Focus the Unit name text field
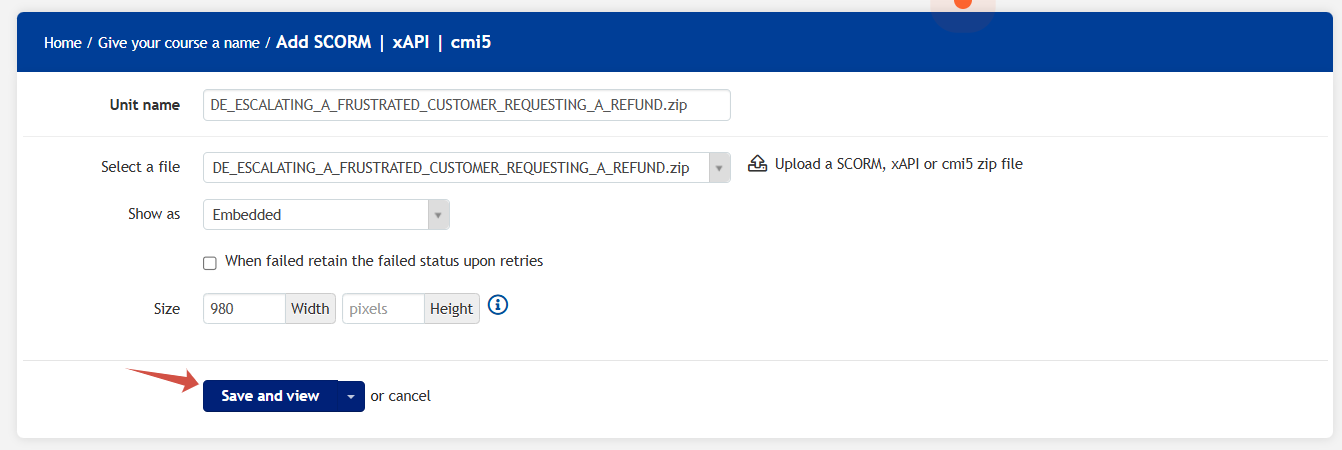Screen dimensions: 1342x450 466,105
